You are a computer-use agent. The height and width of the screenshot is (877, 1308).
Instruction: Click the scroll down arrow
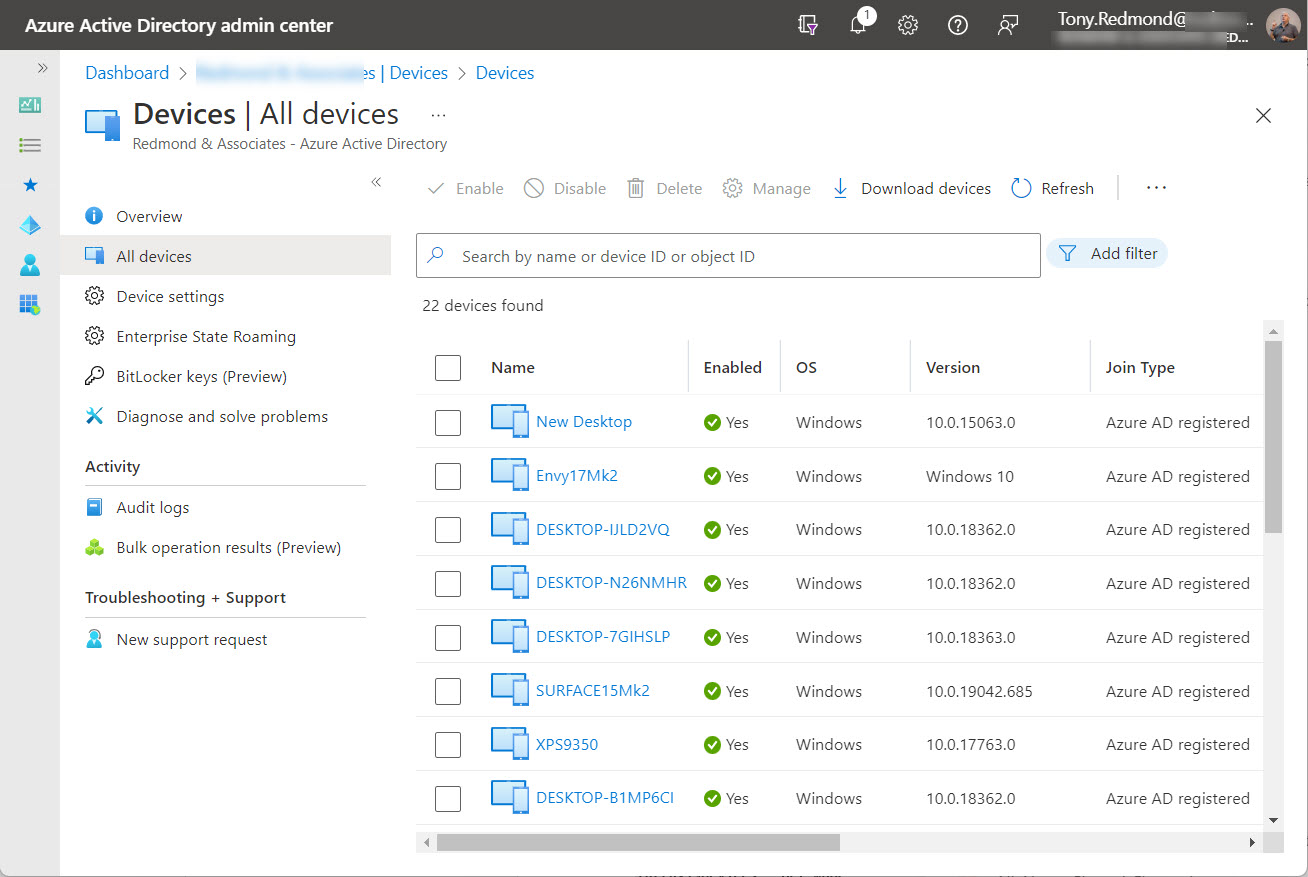point(1273,820)
